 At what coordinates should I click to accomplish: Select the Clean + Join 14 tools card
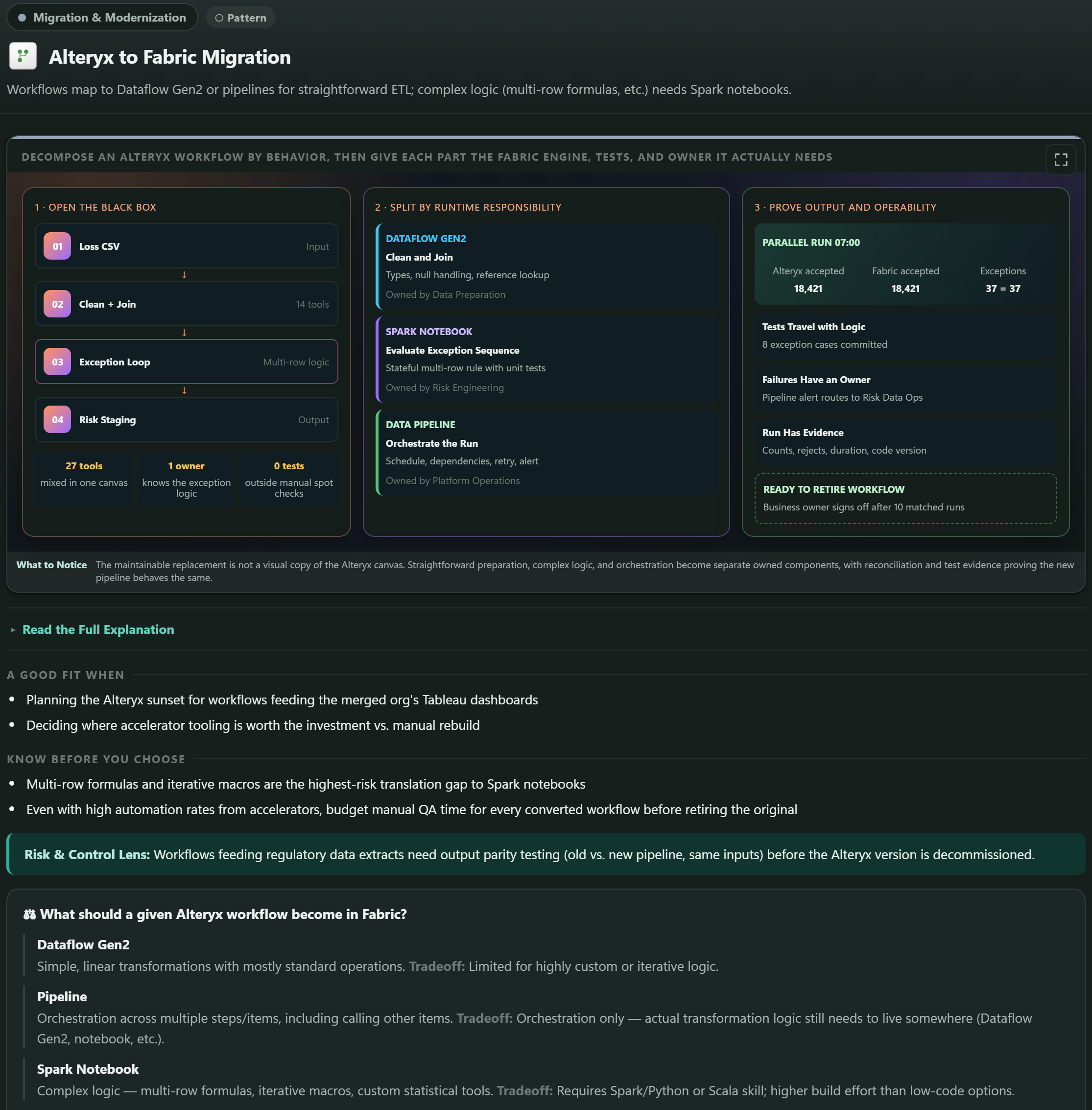pyautogui.click(x=187, y=304)
